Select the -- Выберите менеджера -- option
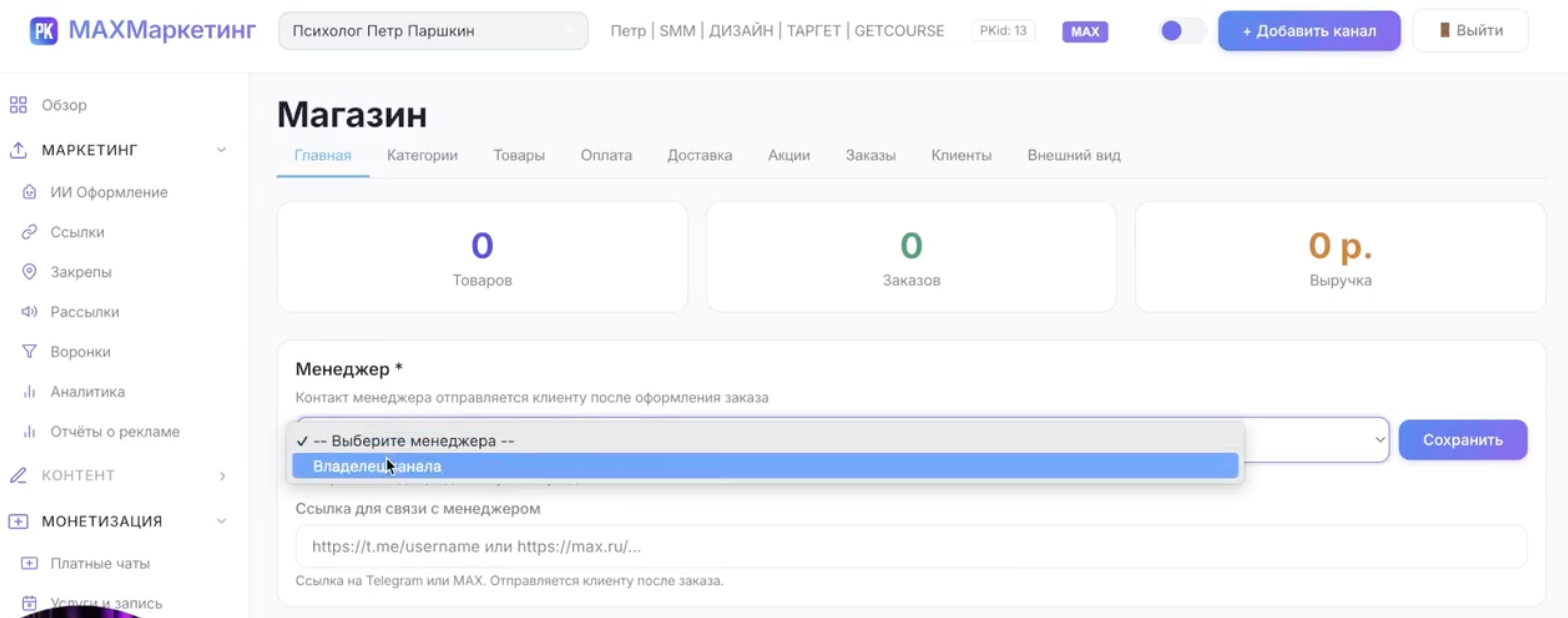The width and height of the screenshot is (1568, 618). (x=765, y=441)
